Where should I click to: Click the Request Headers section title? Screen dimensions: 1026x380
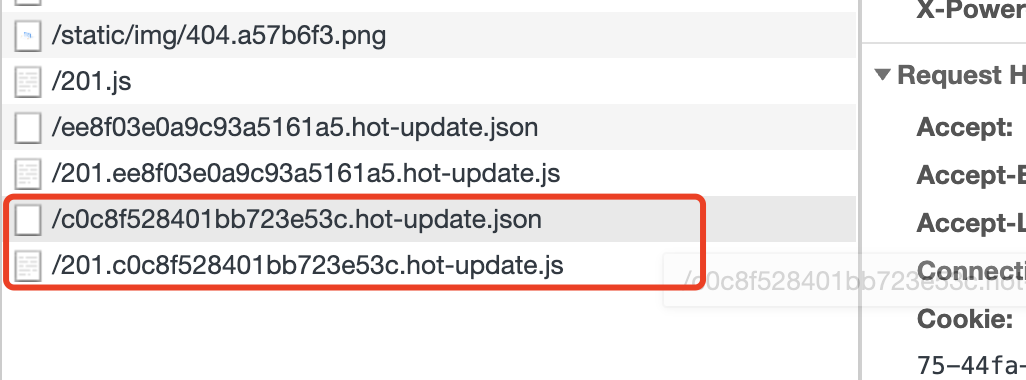pos(961,75)
